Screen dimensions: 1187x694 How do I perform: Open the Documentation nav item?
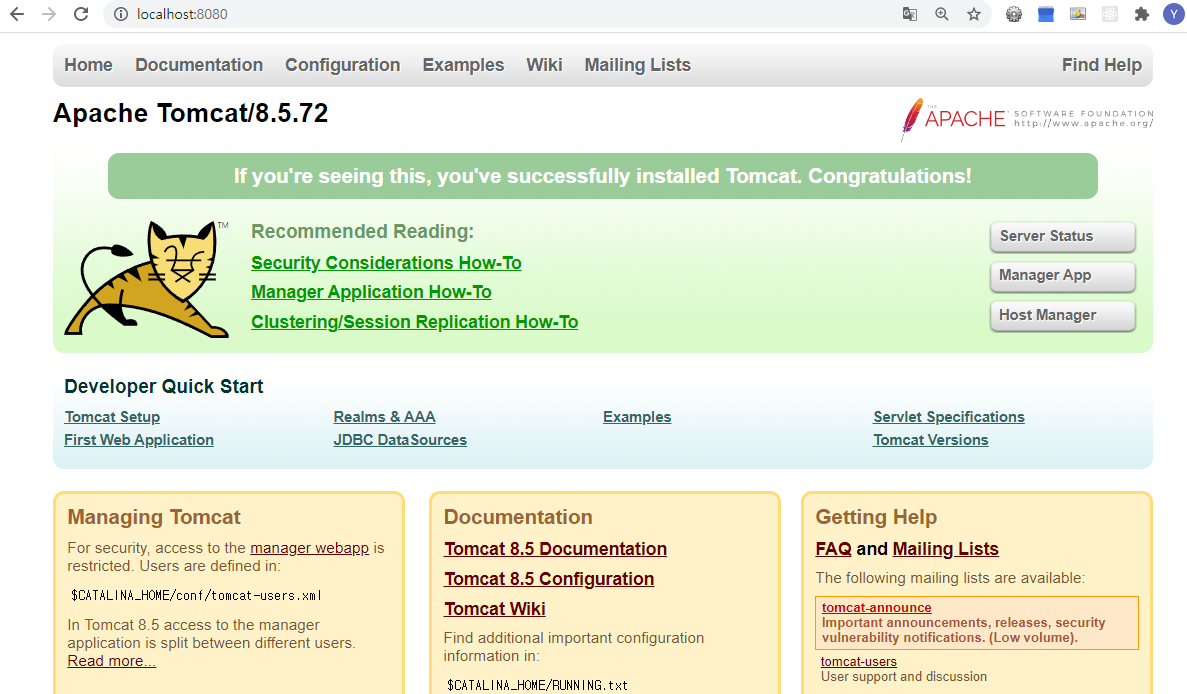199,65
